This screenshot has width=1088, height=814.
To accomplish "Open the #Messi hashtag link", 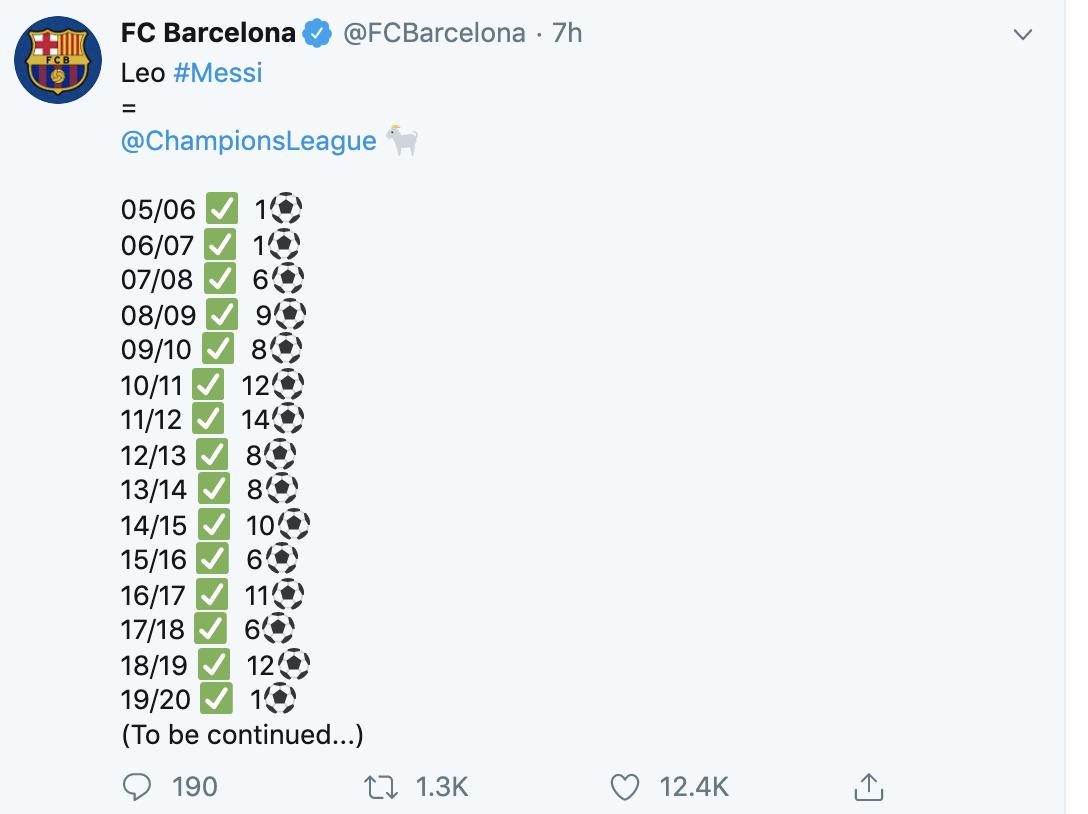I will point(218,73).
